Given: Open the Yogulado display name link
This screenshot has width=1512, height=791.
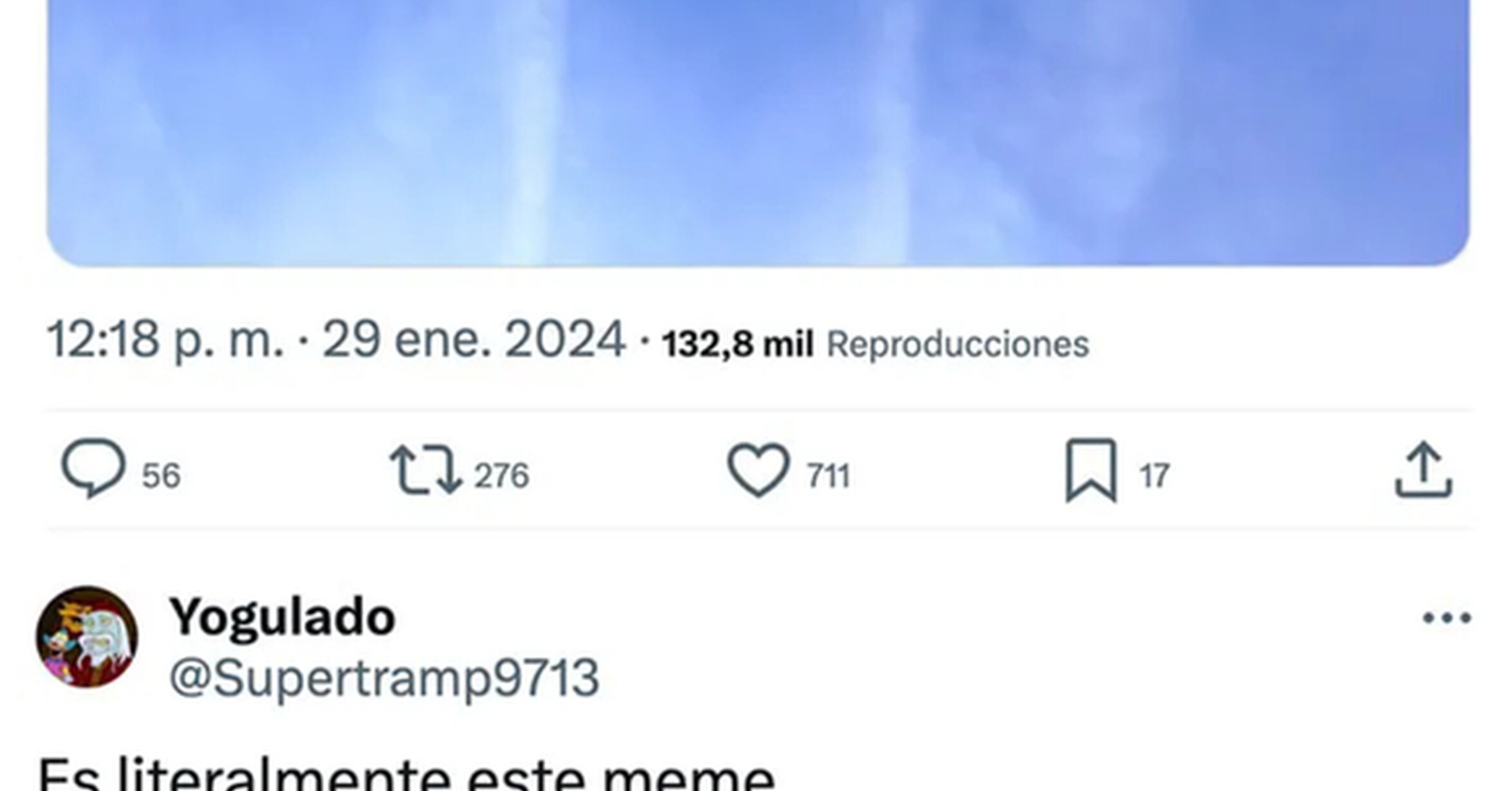Looking at the screenshot, I should tap(282, 617).
